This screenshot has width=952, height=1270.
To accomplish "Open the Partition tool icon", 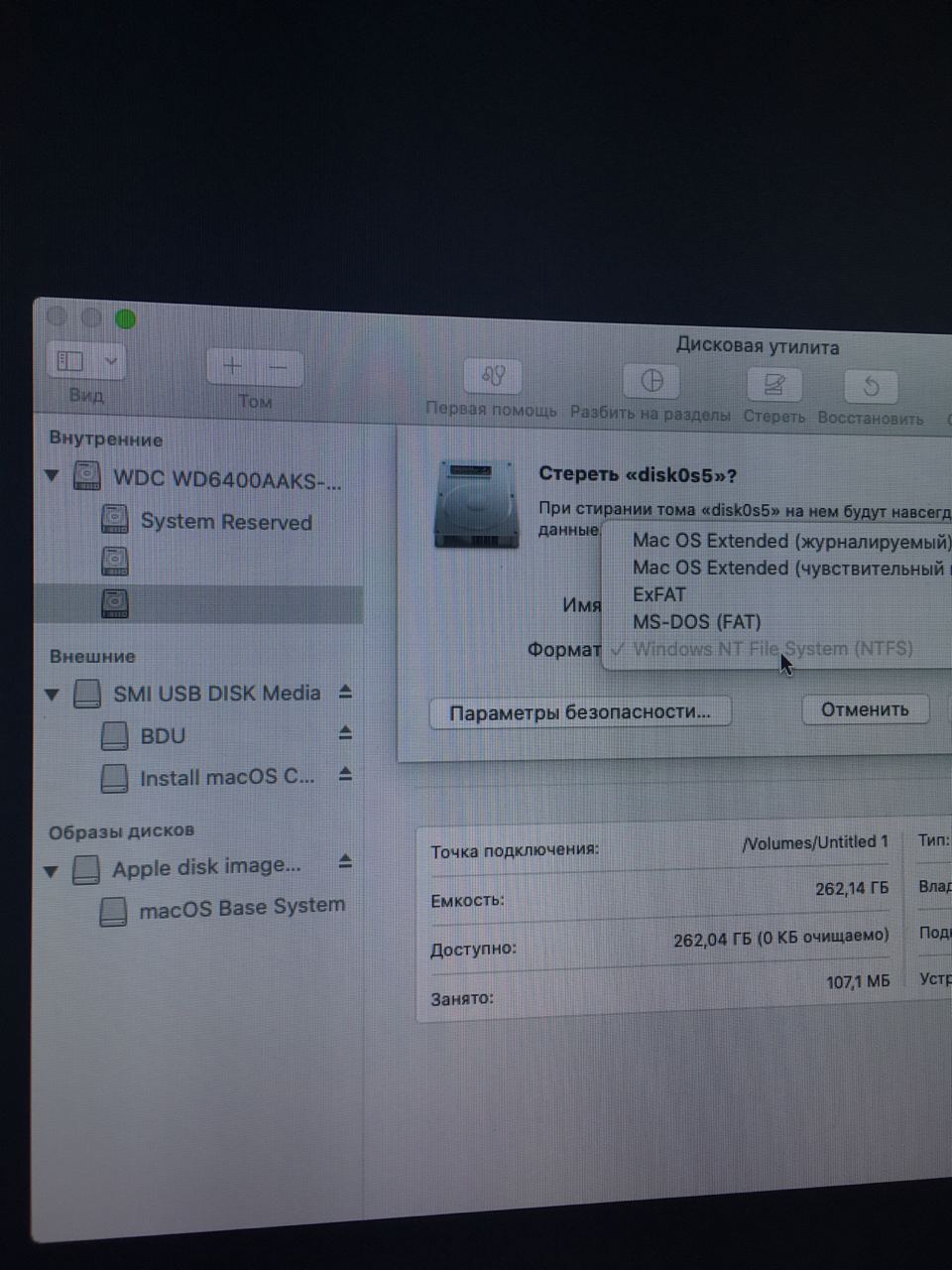I will (652, 381).
